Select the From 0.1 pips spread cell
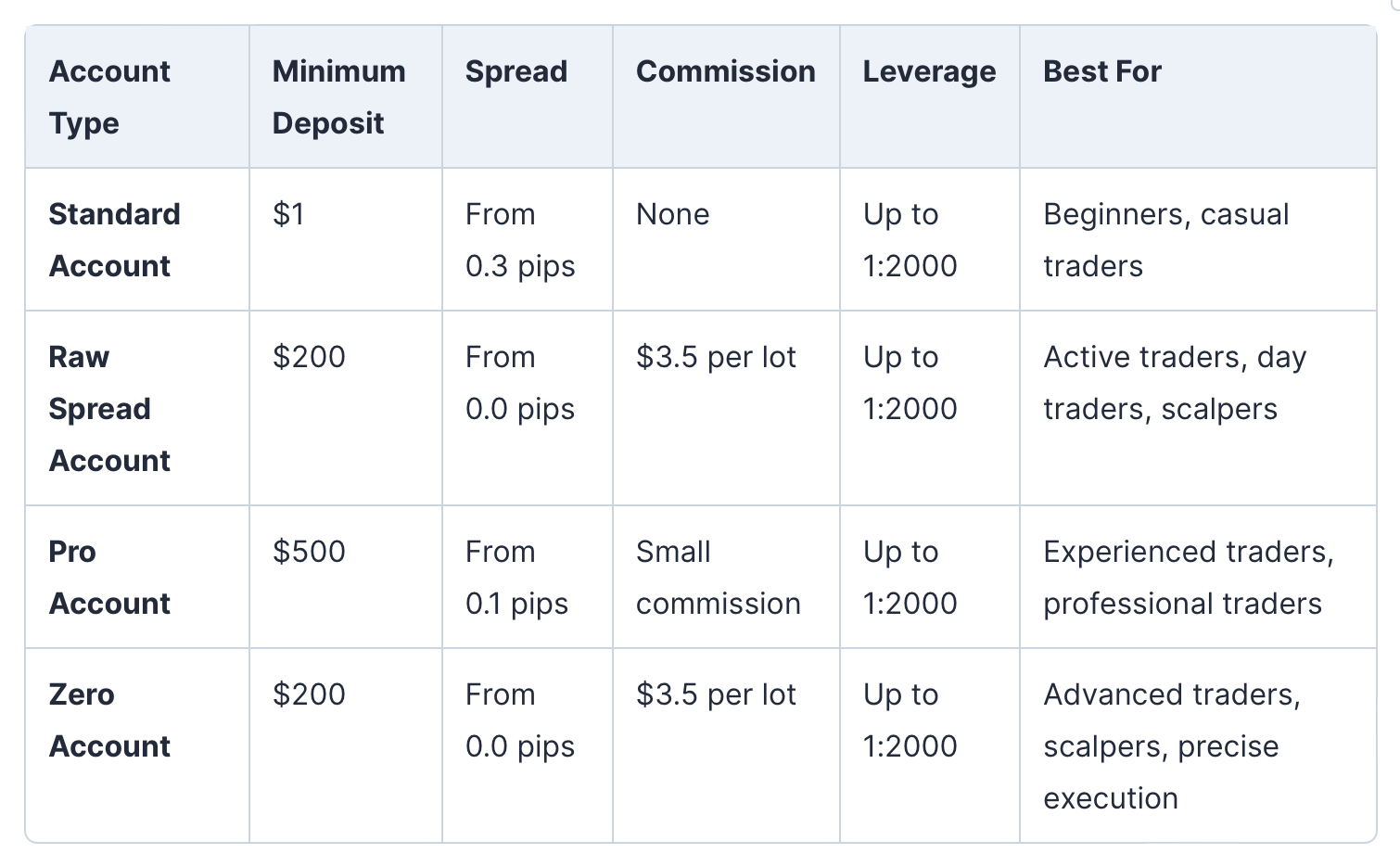 coord(516,577)
